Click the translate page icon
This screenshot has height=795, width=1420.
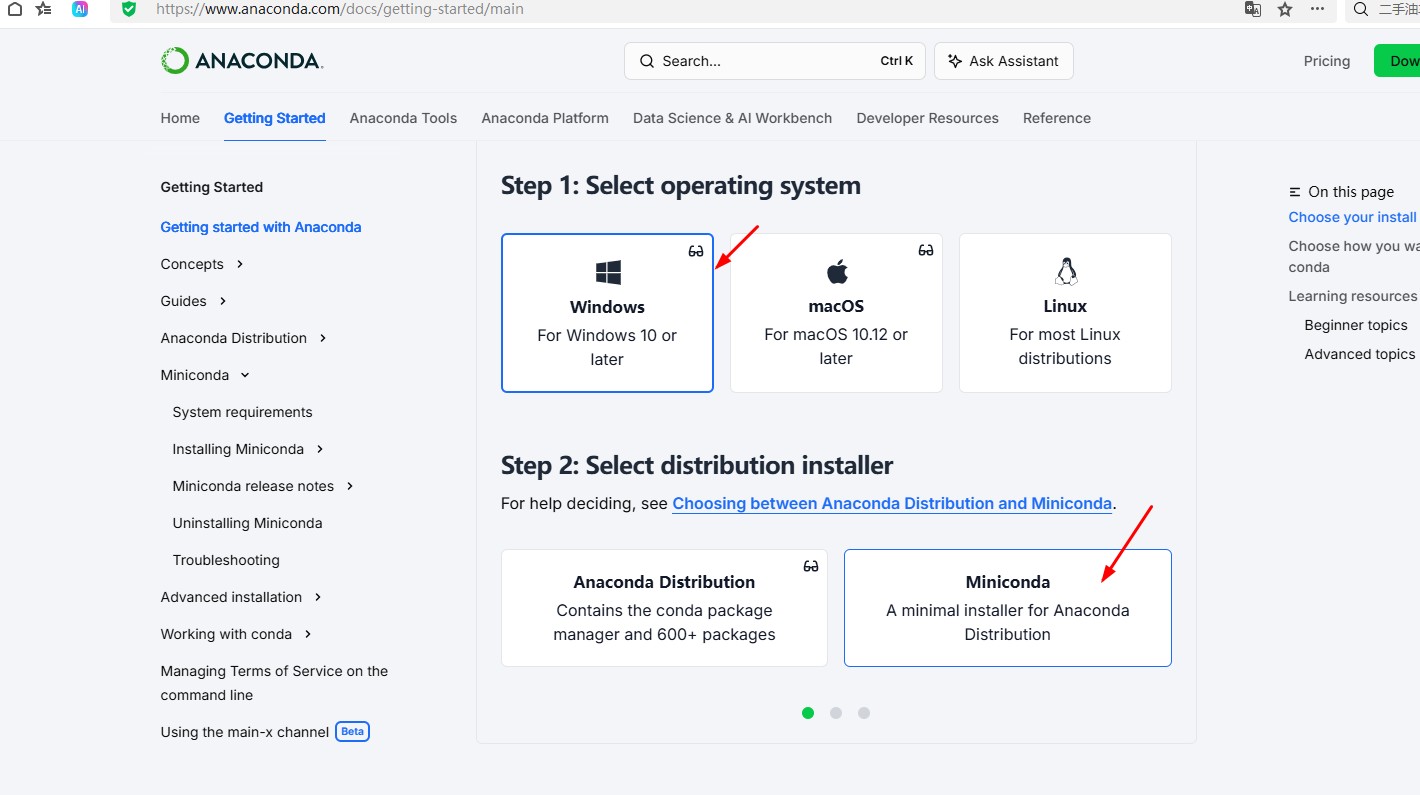pos(1252,9)
